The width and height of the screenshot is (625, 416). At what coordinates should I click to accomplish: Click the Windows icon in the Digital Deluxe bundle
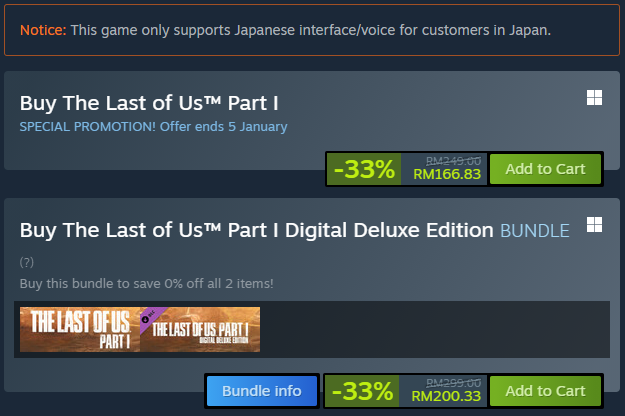coord(593,225)
